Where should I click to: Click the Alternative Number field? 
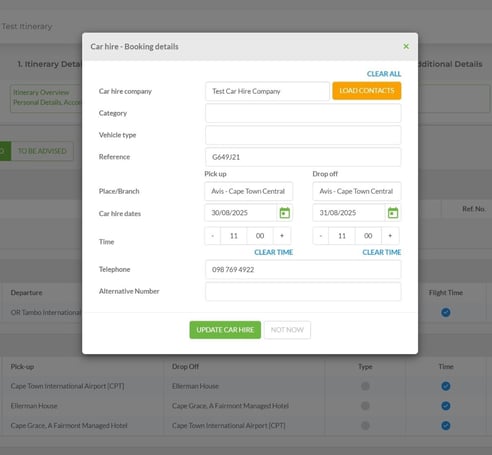point(303,291)
